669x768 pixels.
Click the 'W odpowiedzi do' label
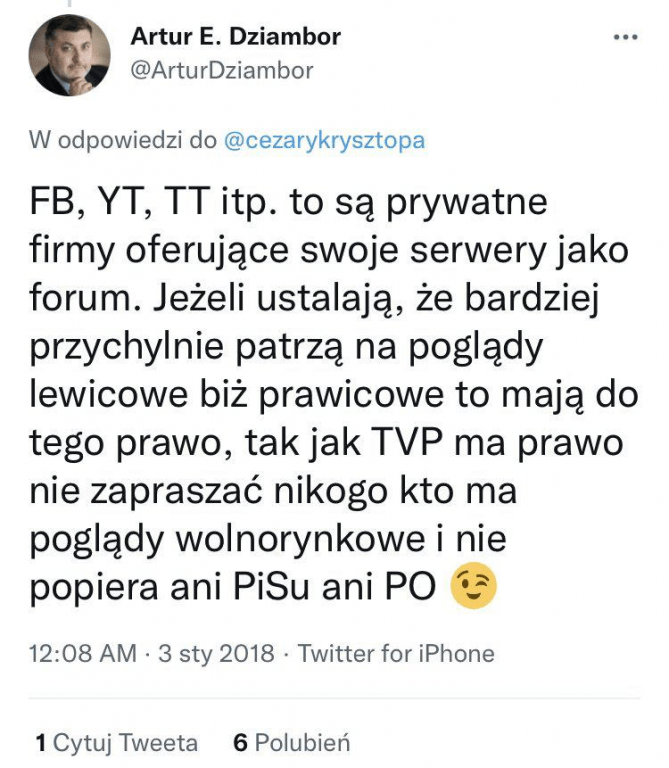click(x=123, y=140)
